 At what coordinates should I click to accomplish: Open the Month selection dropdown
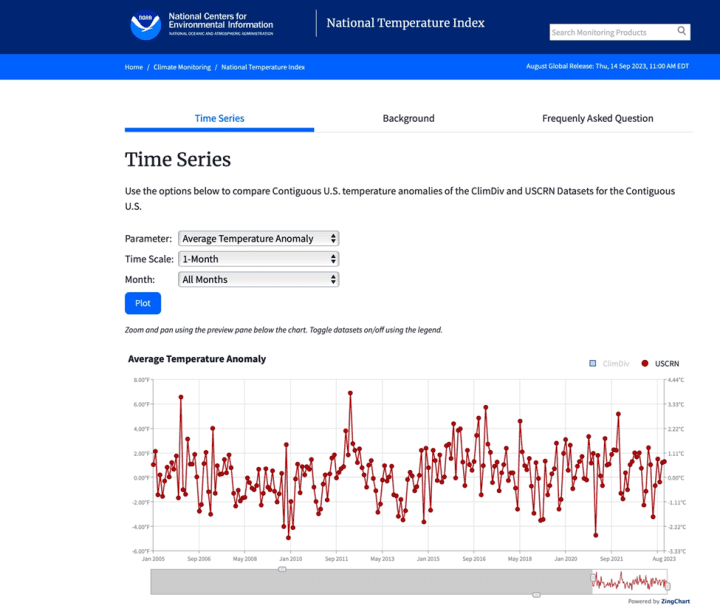click(x=258, y=280)
